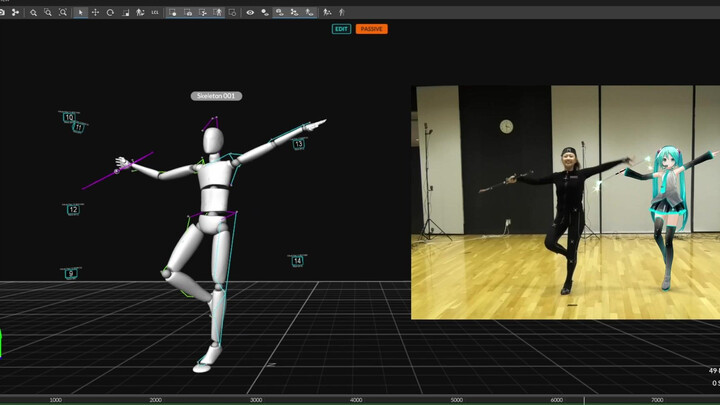Click the skeleton figure tool icon
720x405 pixels.
tap(140, 12)
